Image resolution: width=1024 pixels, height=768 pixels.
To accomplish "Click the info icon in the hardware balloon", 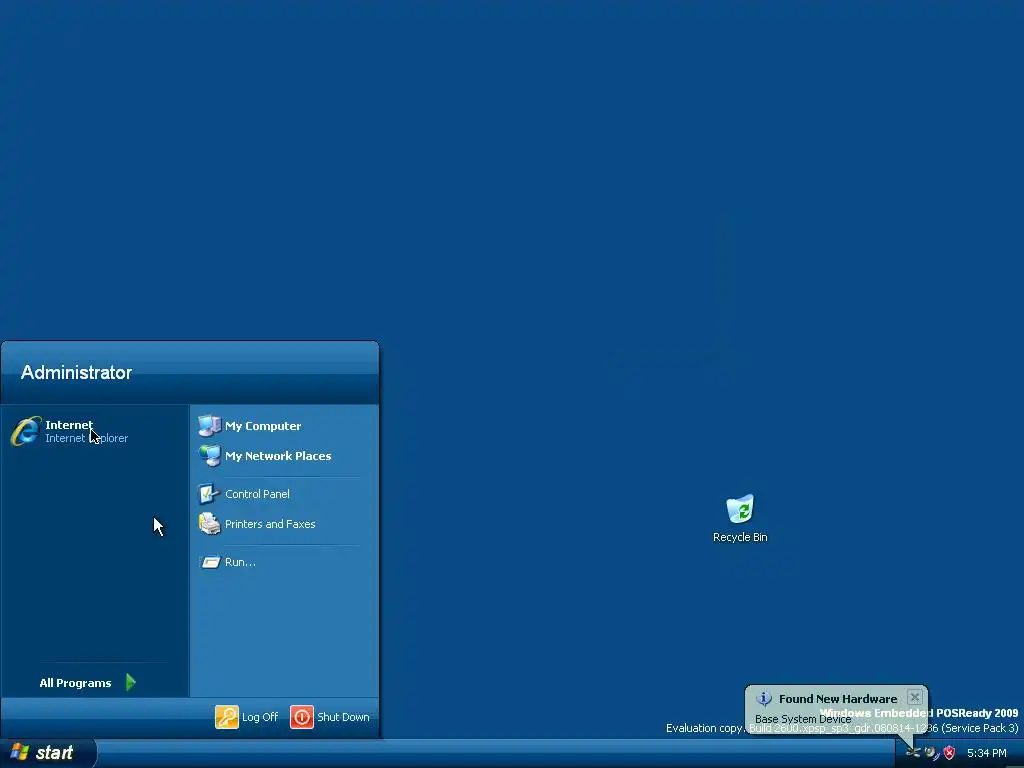I will (x=763, y=699).
